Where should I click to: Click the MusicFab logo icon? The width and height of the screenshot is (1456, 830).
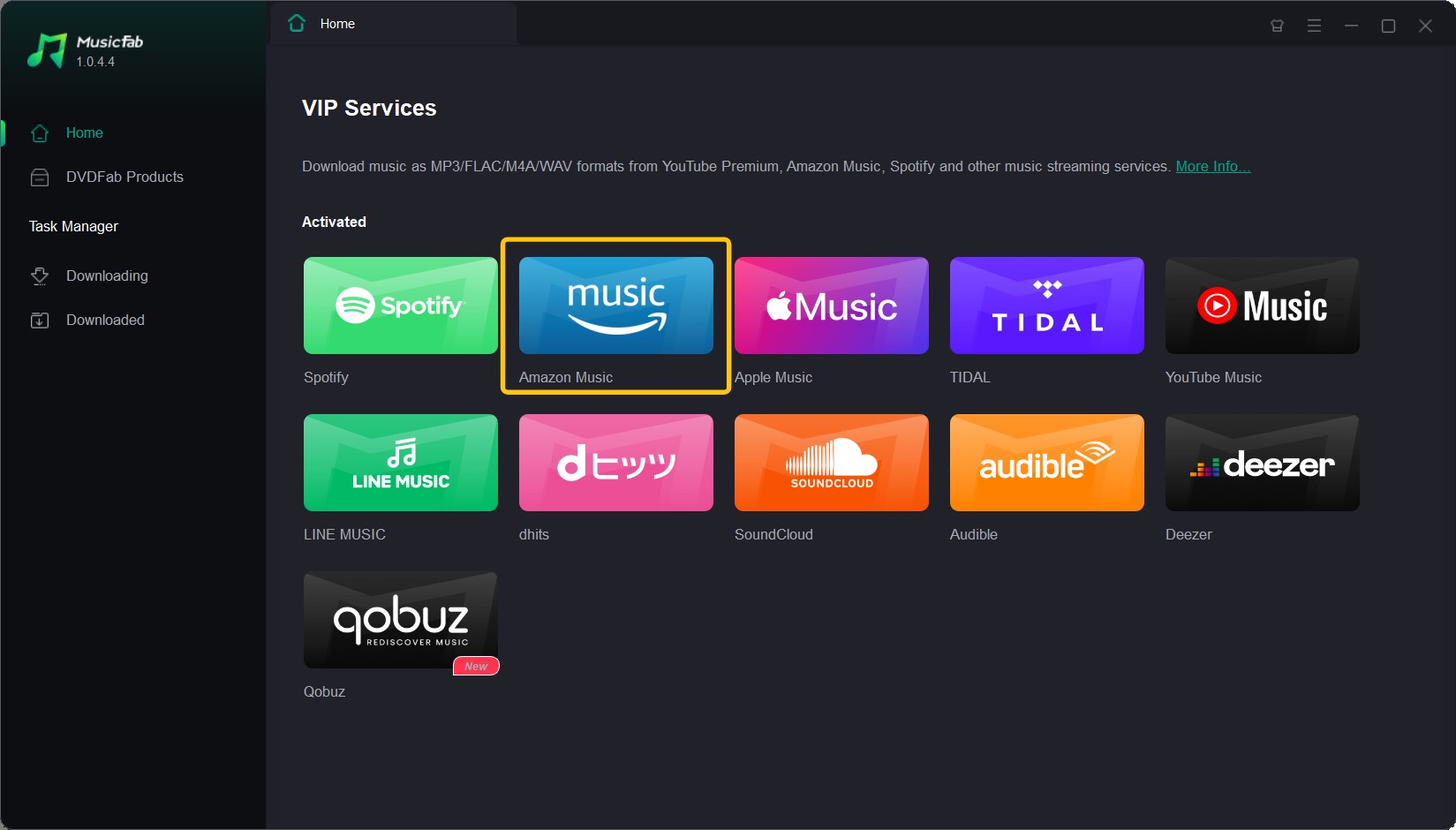pyautogui.click(x=47, y=50)
